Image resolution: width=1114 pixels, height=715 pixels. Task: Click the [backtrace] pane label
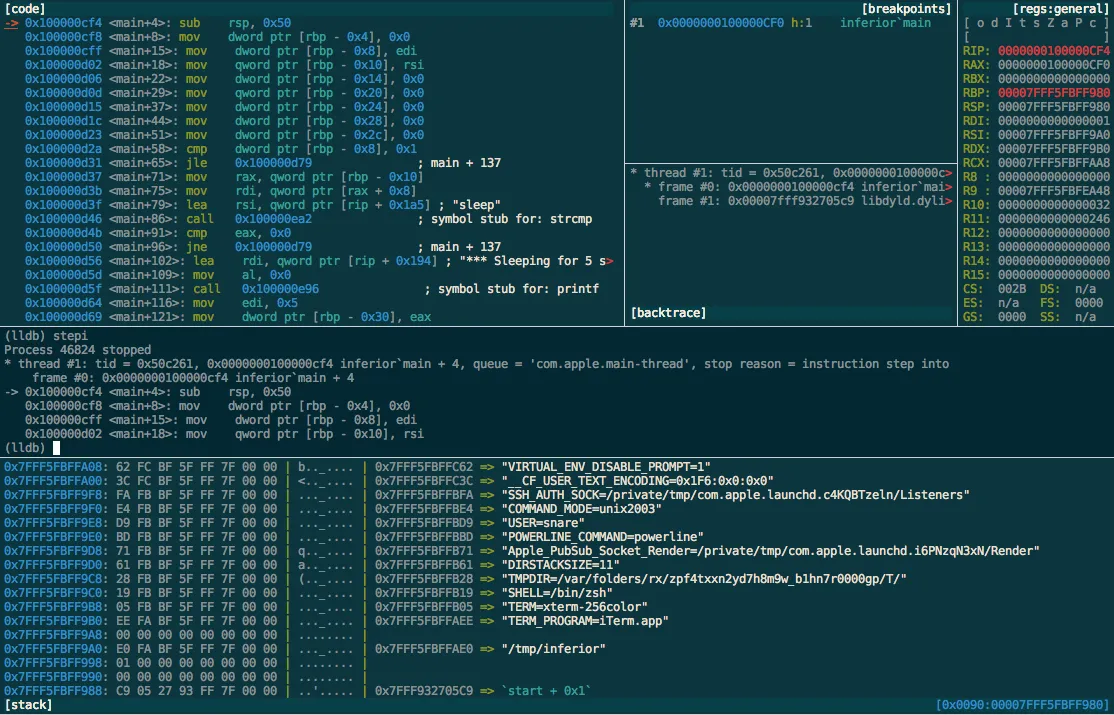tap(669, 313)
